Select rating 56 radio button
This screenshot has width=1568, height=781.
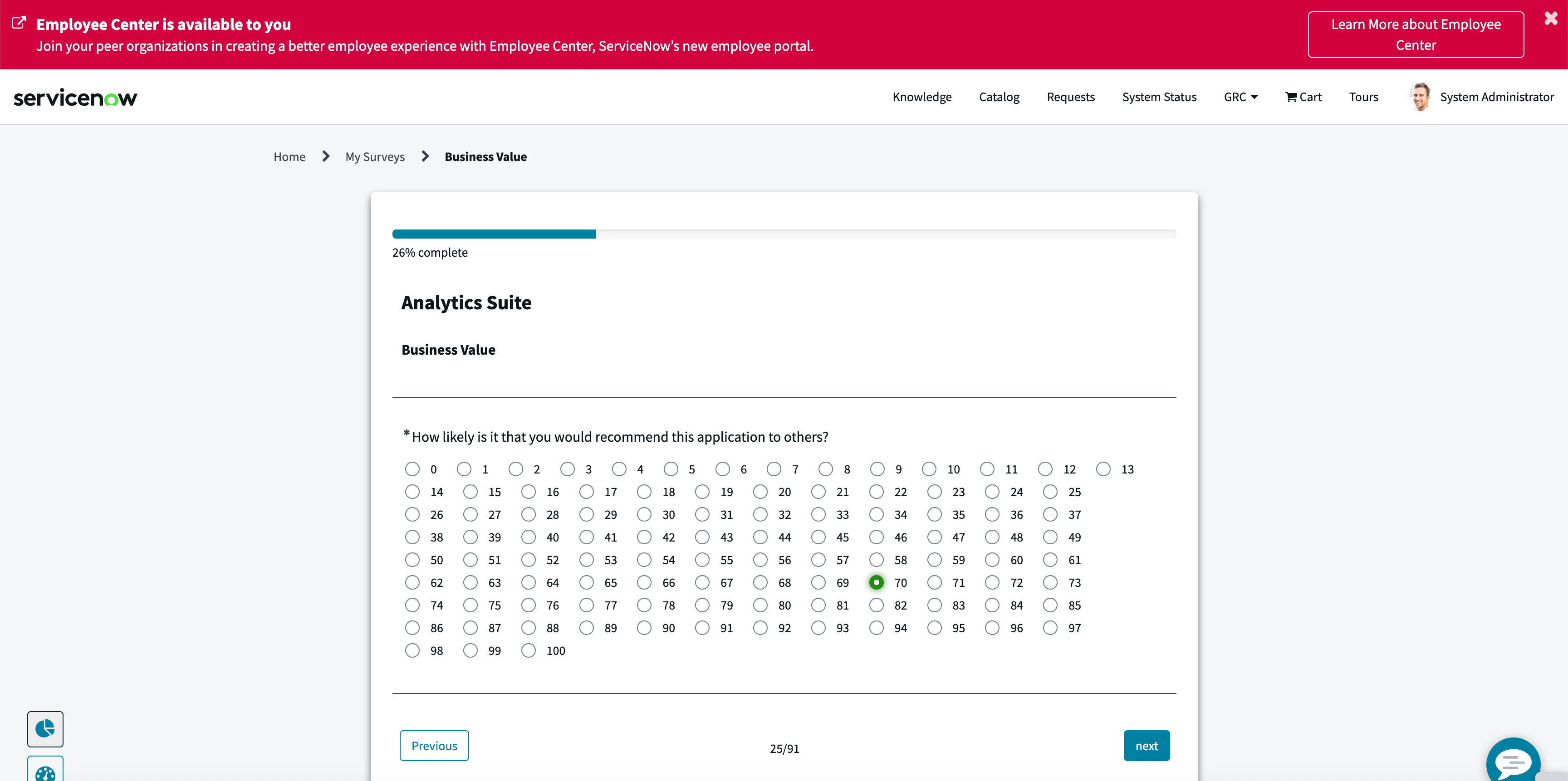[x=760, y=559]
